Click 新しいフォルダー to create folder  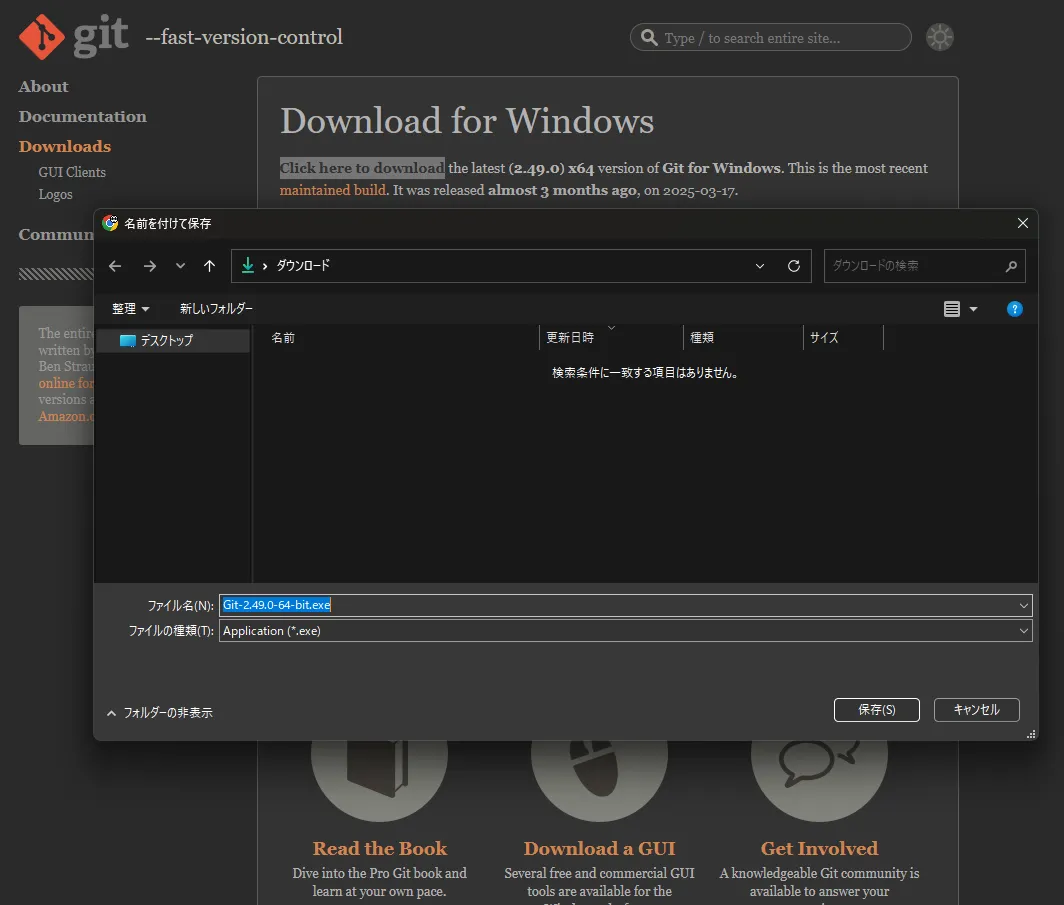coord(216,309)
